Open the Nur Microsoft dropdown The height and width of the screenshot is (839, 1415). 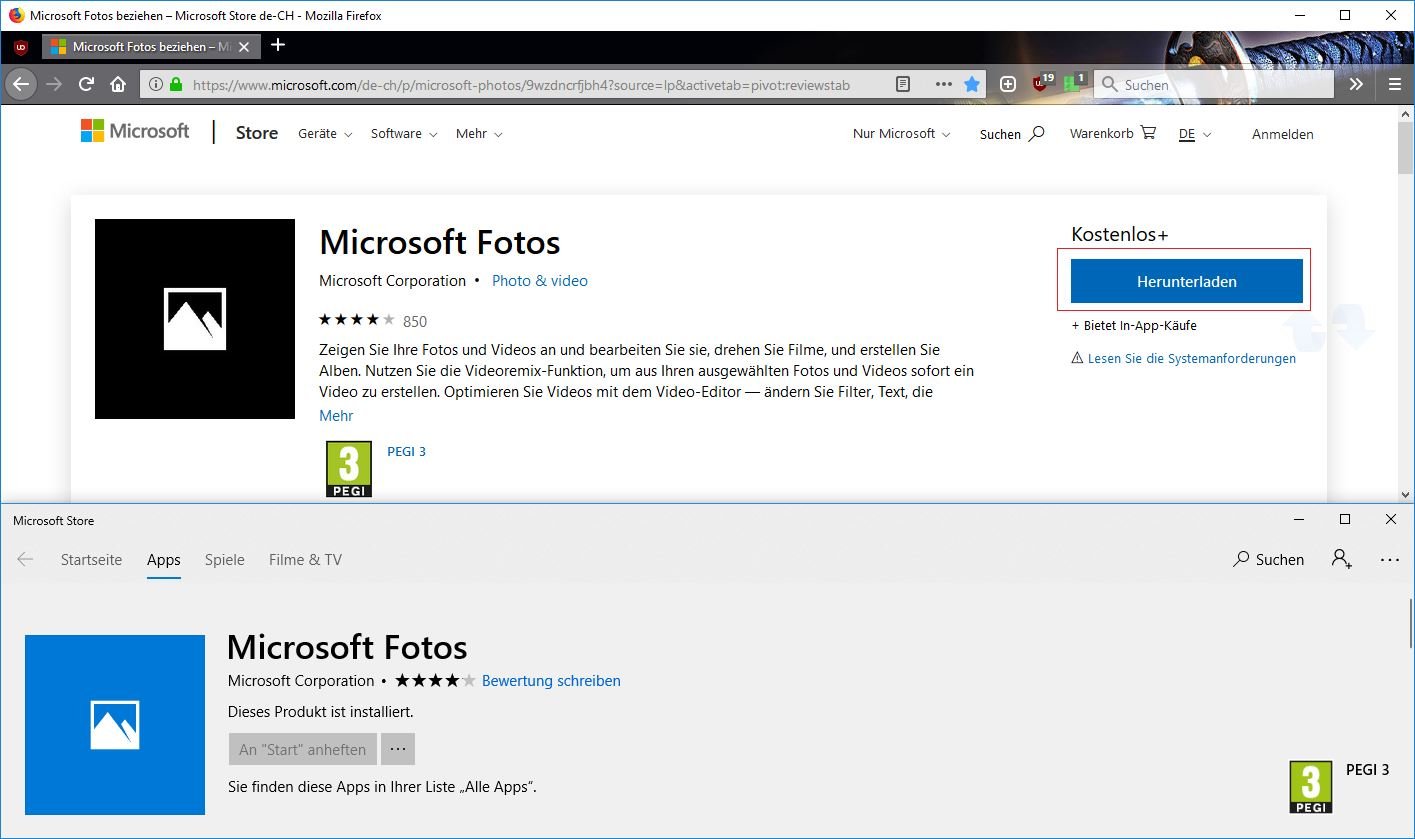pos(901,134)
